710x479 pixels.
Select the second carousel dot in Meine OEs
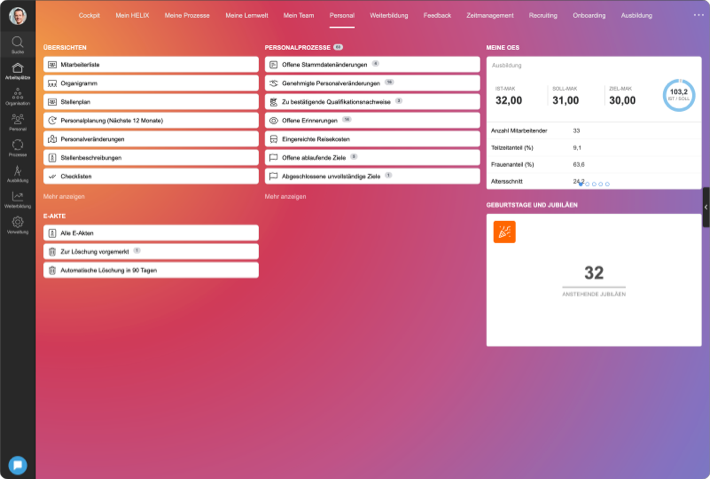coord(587,184)
